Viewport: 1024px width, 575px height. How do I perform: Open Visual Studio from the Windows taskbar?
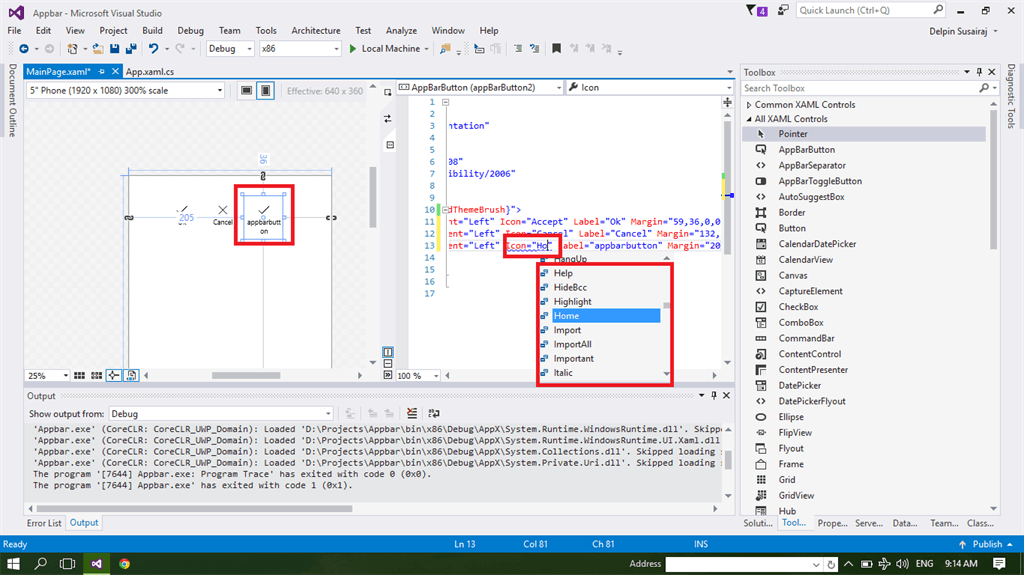(x=98, y=563)
